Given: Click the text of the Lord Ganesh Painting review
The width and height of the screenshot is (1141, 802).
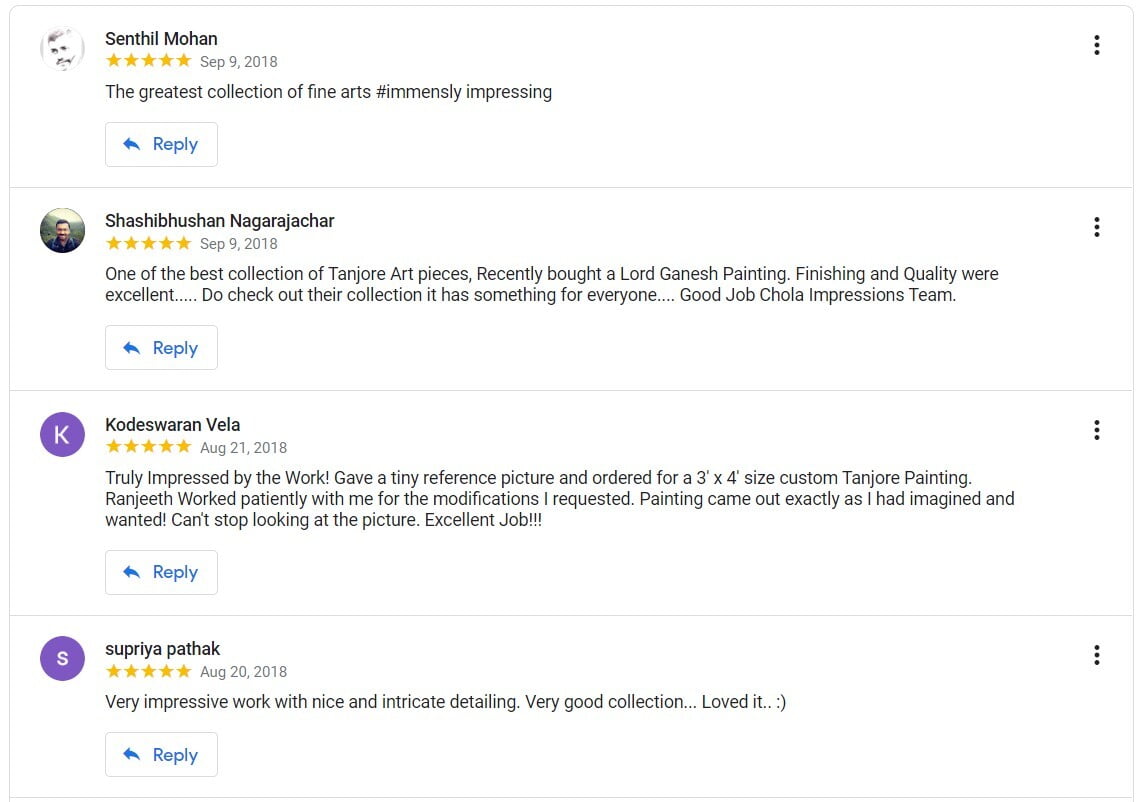Looking at the screenshot, I should pos(551,284).
